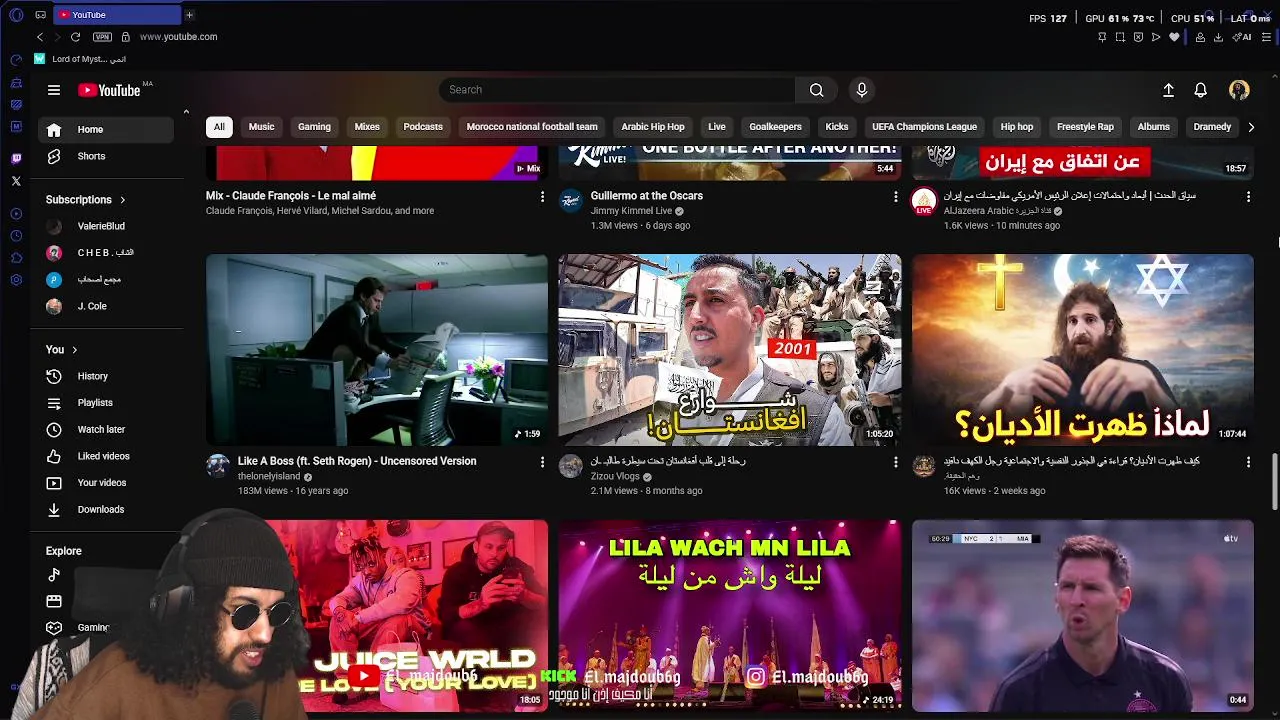The width and height of the screenshot is (1280, 720).
Task: Start voice search with the microphone
Action: click(x=862, y=90)
